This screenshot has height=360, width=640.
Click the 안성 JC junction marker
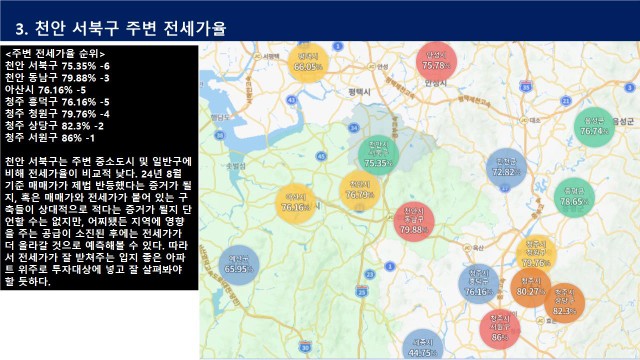(x=371, y=66)
